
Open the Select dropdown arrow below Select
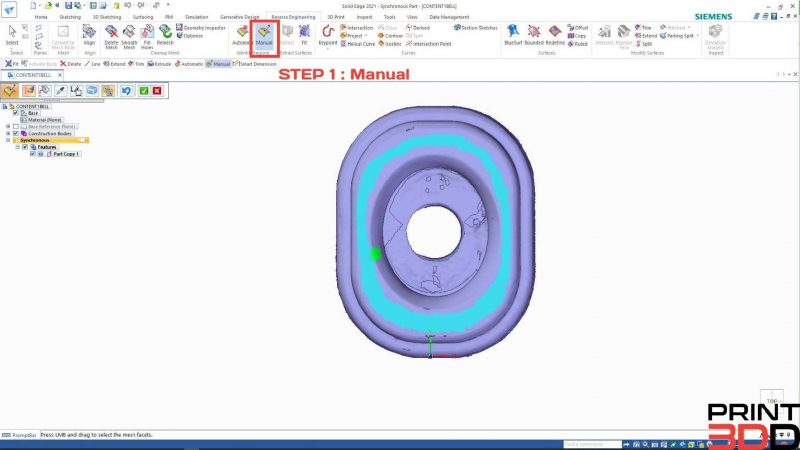click(12, 49)
